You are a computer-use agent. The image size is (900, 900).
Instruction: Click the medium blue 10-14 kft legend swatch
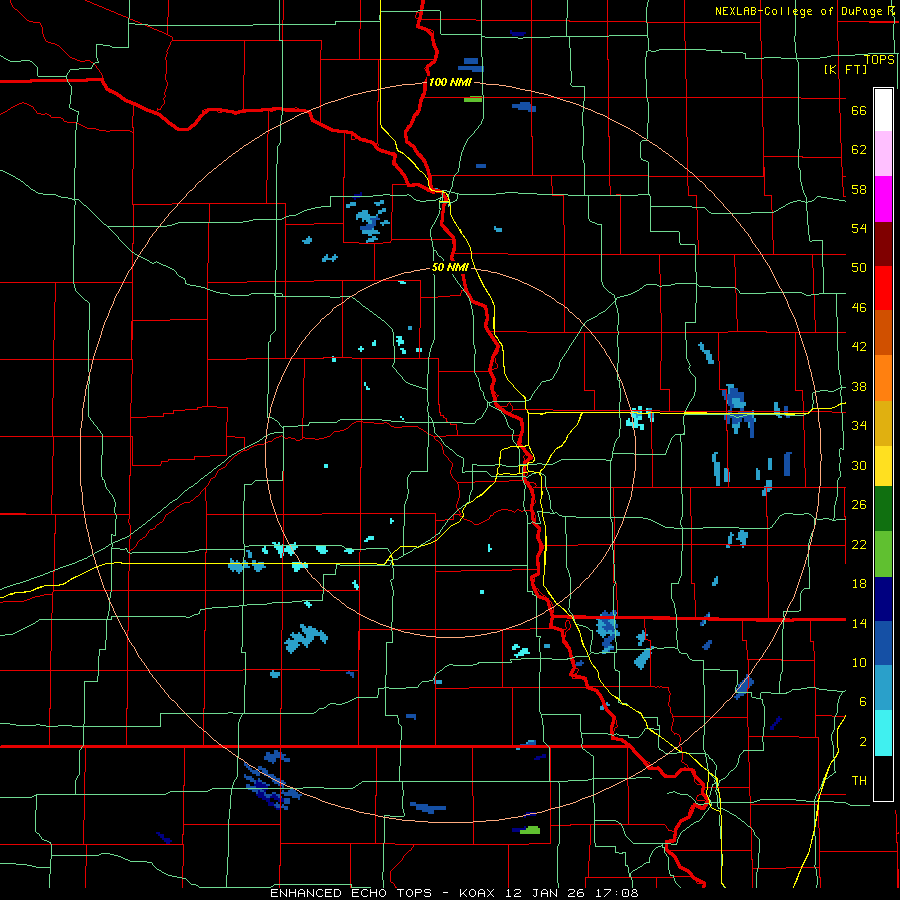pos(883,643)
